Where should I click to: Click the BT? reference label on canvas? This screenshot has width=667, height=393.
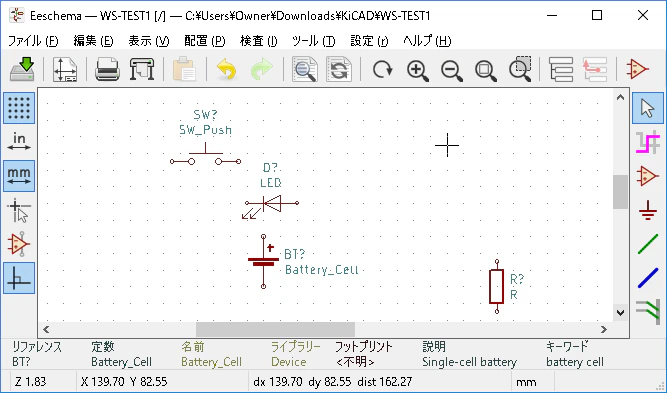294,254
